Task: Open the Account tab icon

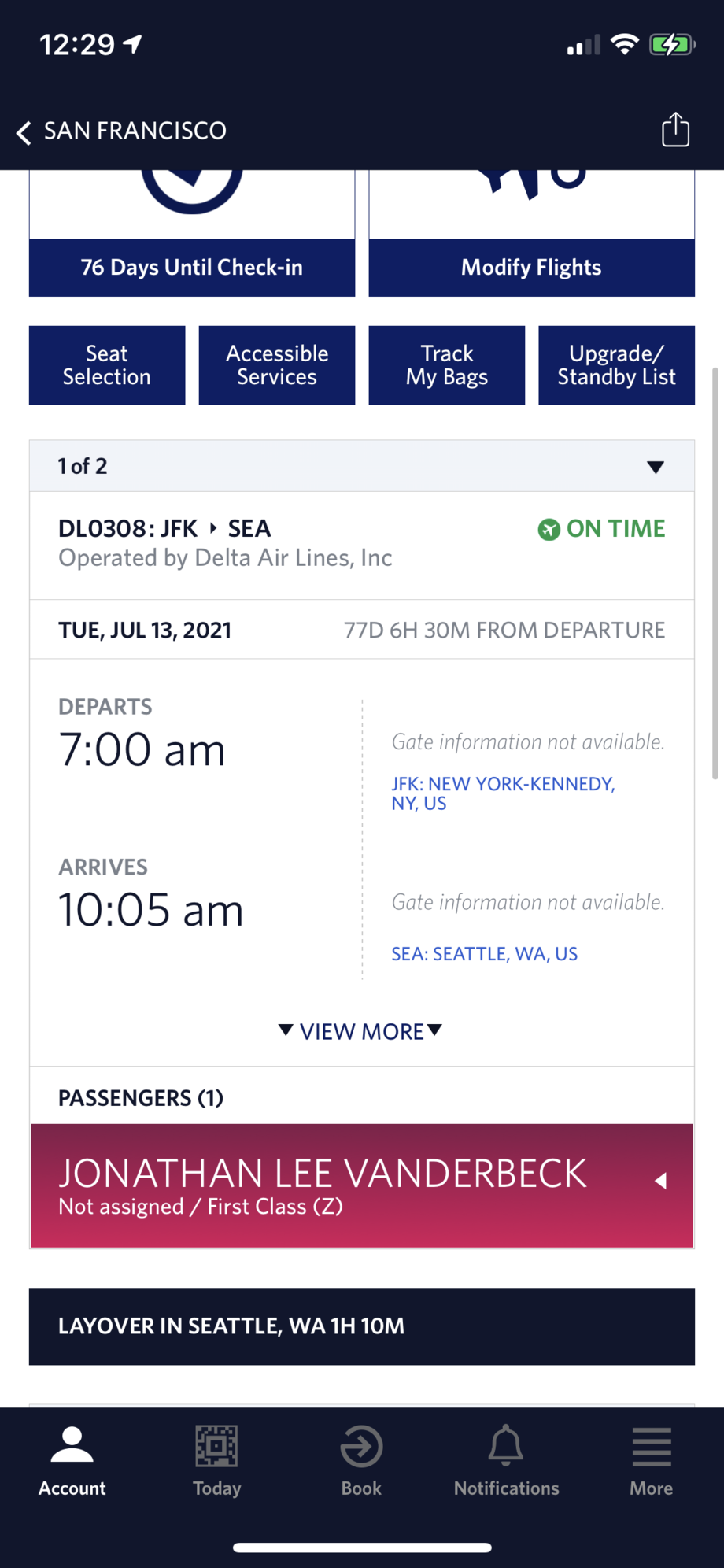Action: coord(72,1445)
